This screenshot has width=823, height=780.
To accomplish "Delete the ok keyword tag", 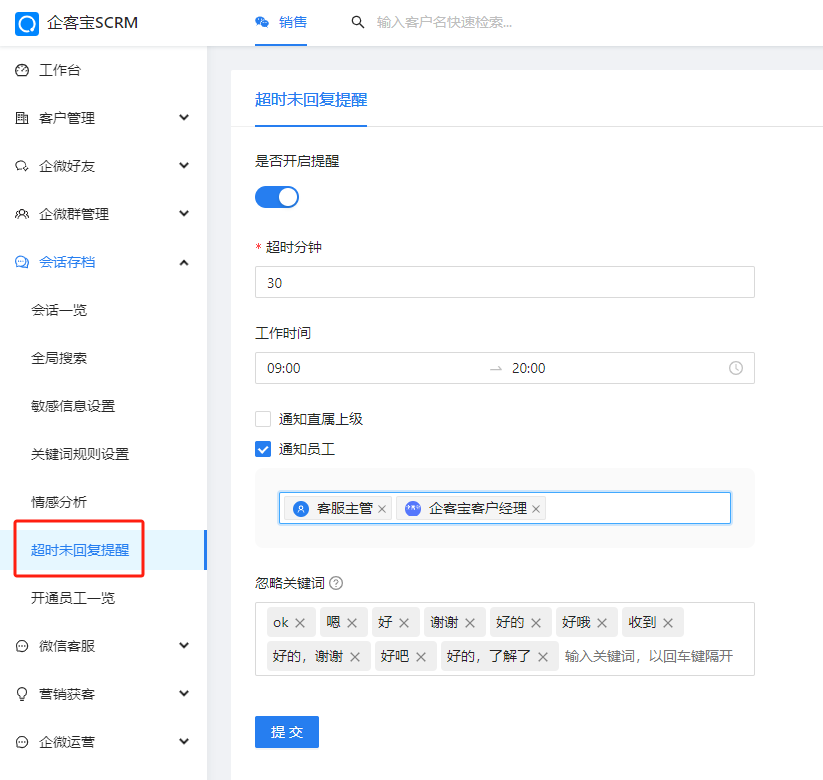I will pyautogui.click(x=300, y=623).
